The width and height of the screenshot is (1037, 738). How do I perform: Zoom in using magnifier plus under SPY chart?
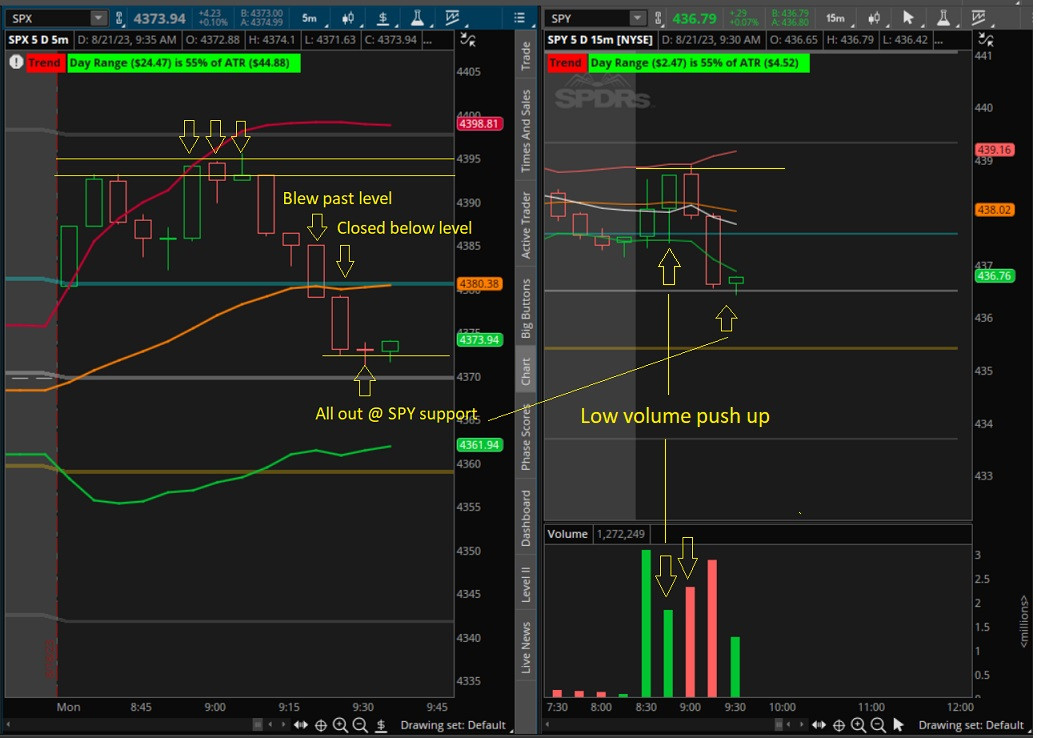[858, 725]
